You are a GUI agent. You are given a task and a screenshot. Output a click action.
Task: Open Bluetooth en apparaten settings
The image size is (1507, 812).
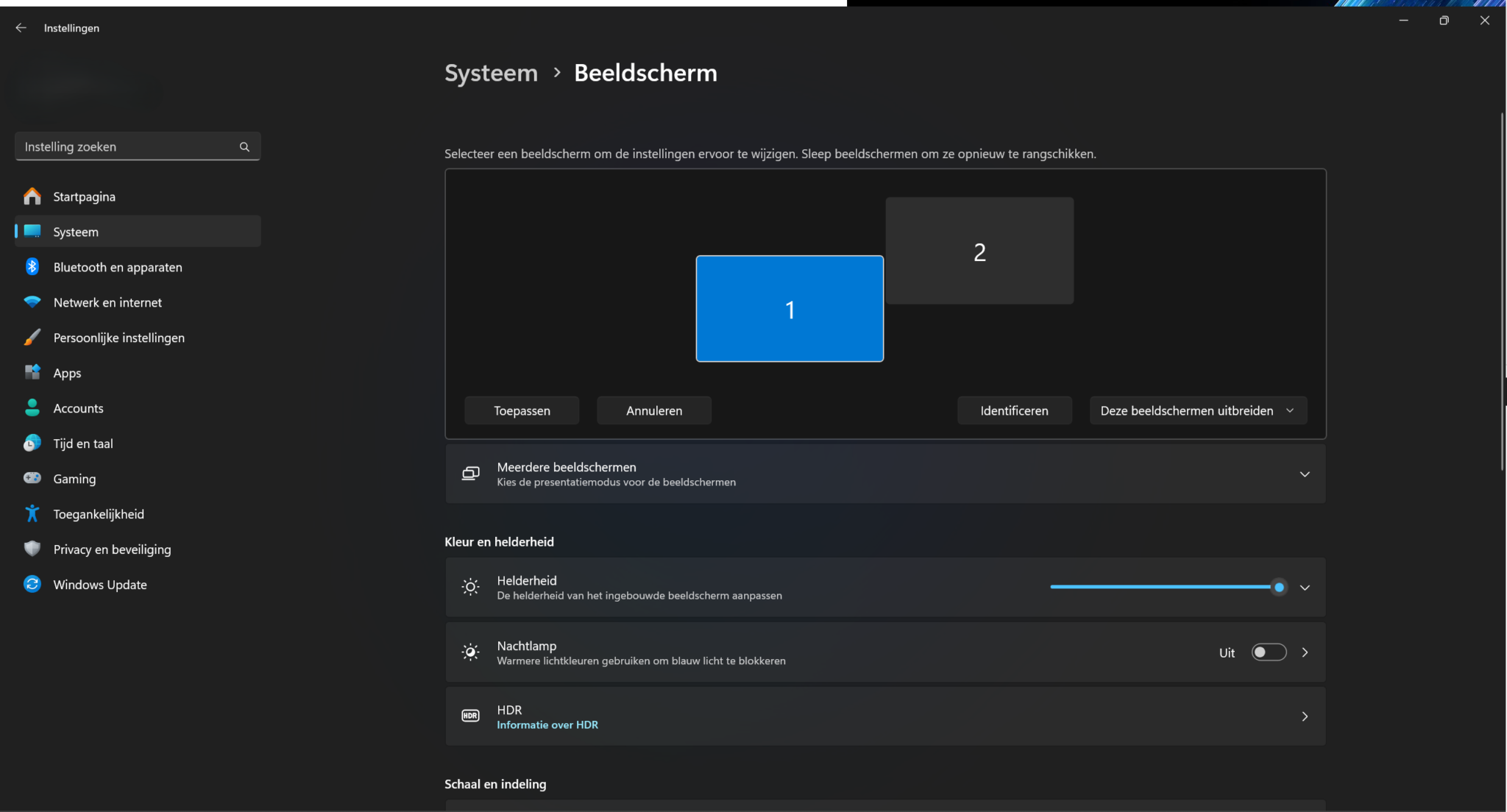117,266
